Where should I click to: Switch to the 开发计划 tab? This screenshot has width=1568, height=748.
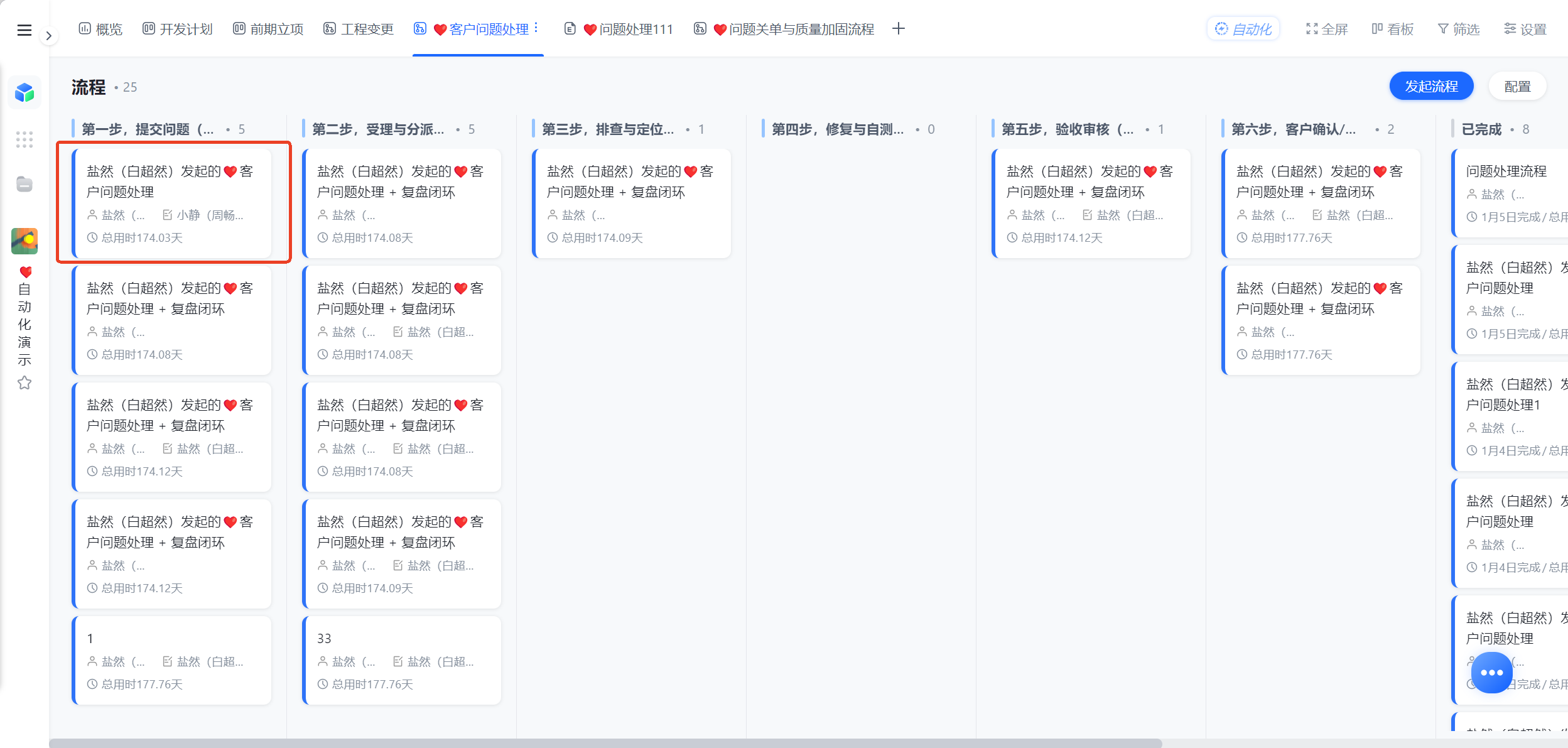178,29
